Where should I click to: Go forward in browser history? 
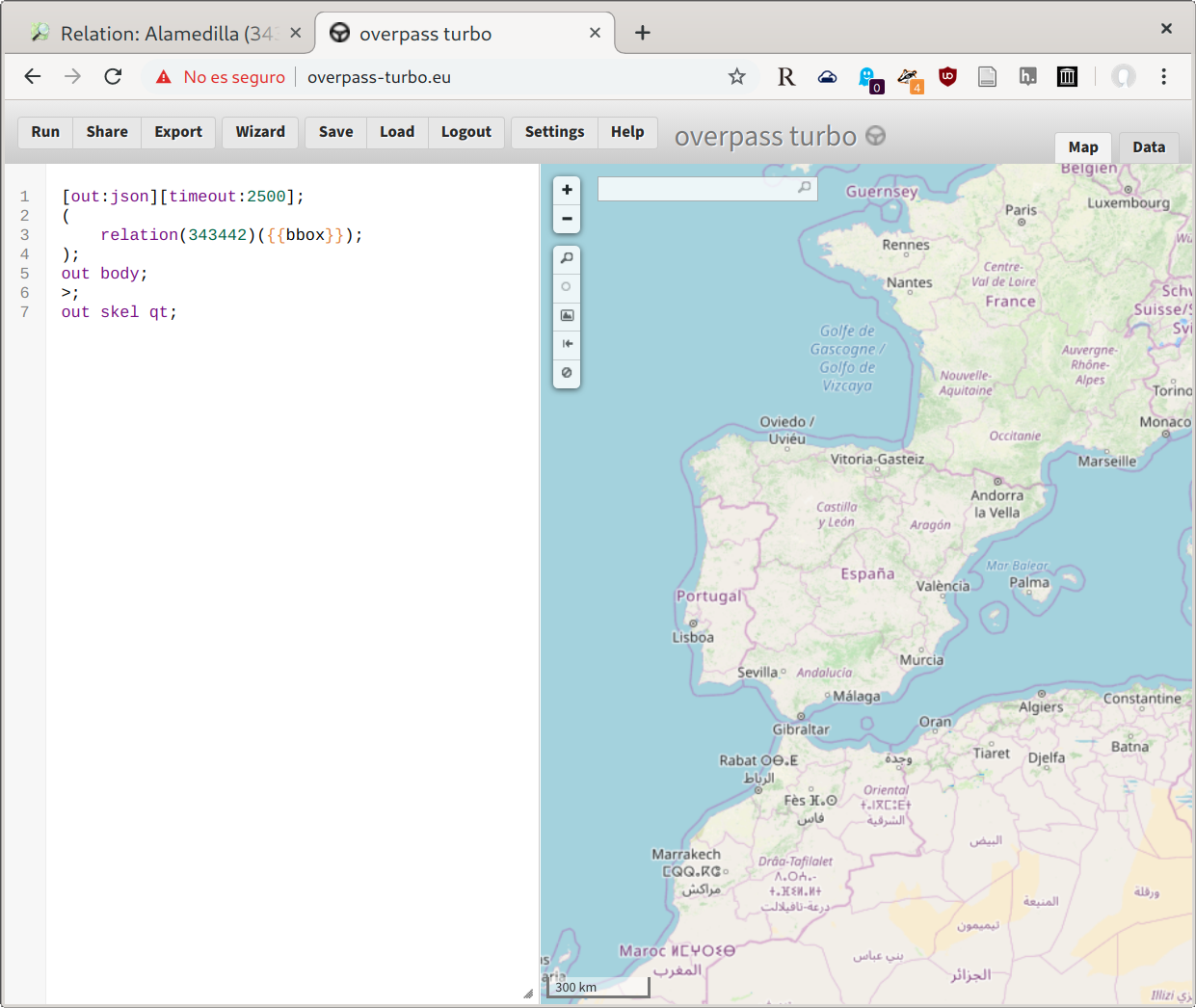[x=72, y=76]
